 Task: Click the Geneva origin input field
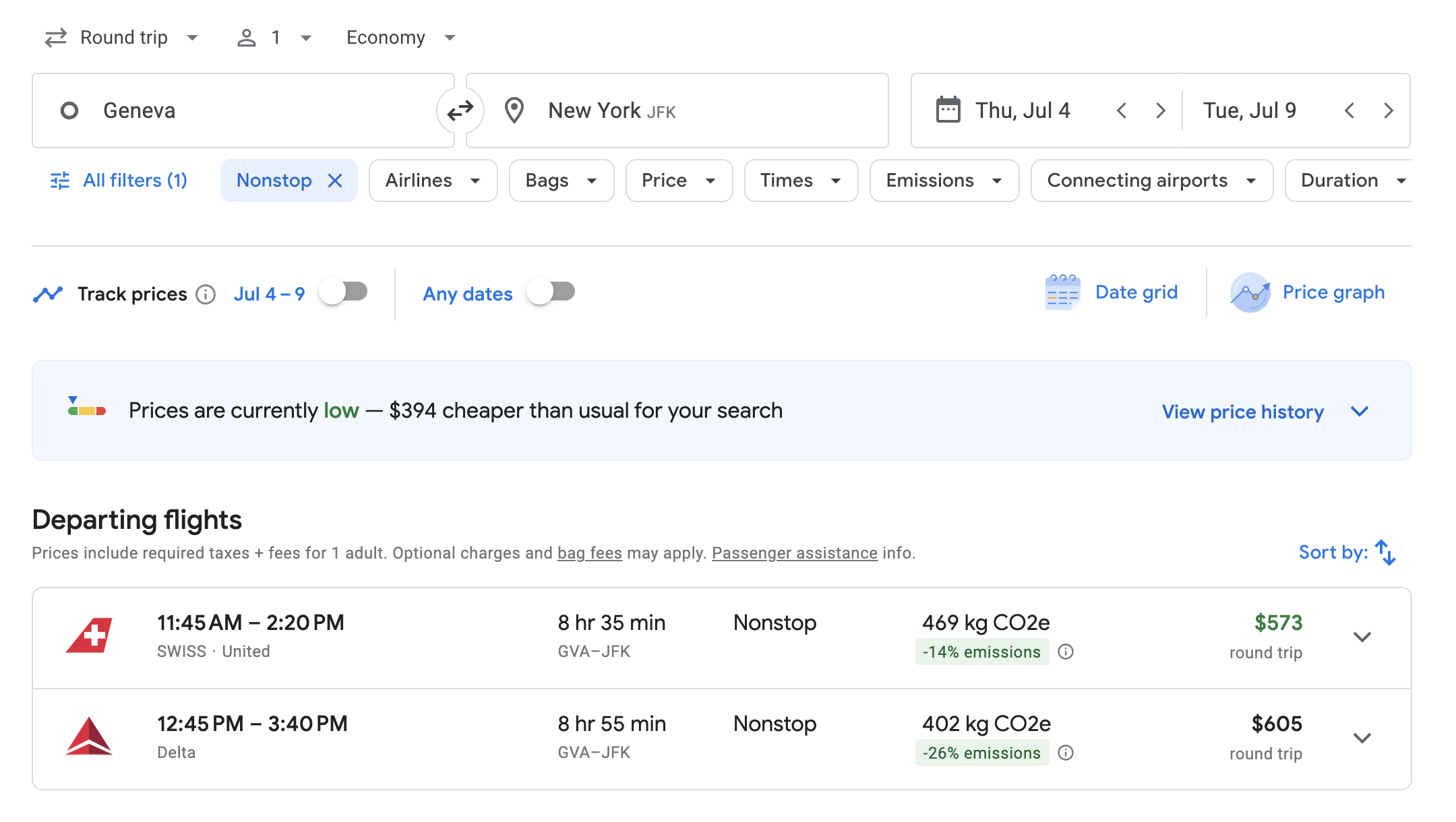click(243, 110)
